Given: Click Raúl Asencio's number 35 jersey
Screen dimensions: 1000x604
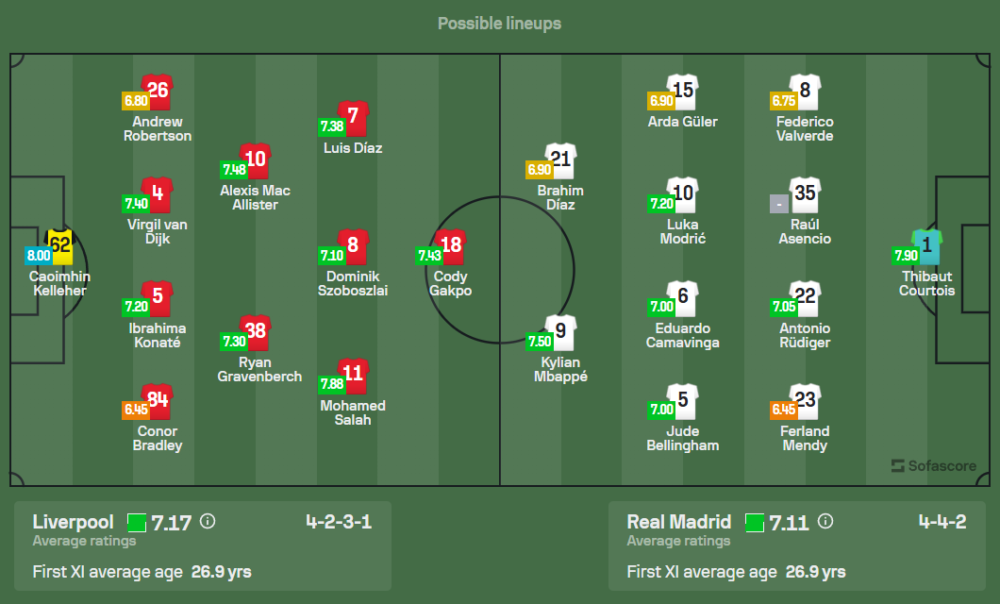Looking at the screenshot, I should [804, 194].
